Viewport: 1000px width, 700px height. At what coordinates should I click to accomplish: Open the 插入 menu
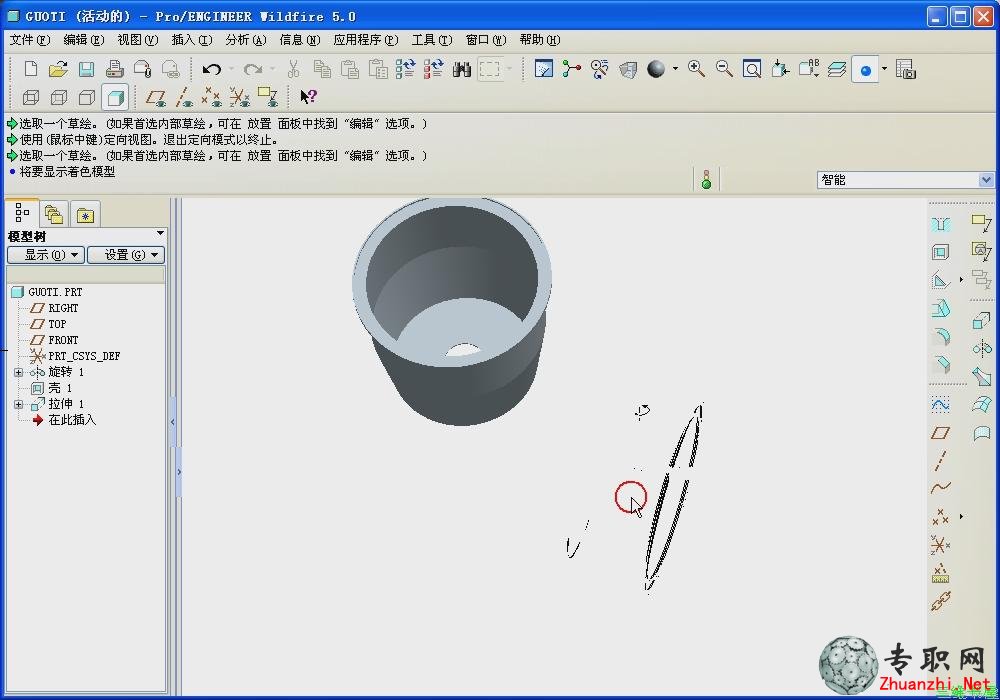tap(191, 40)
